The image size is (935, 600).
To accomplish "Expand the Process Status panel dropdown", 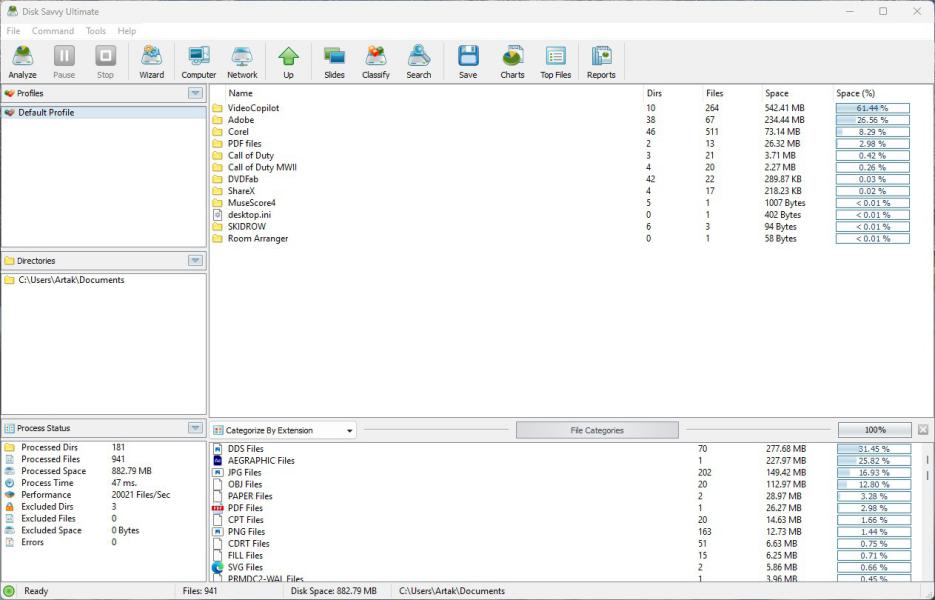I will pos(196,428).
